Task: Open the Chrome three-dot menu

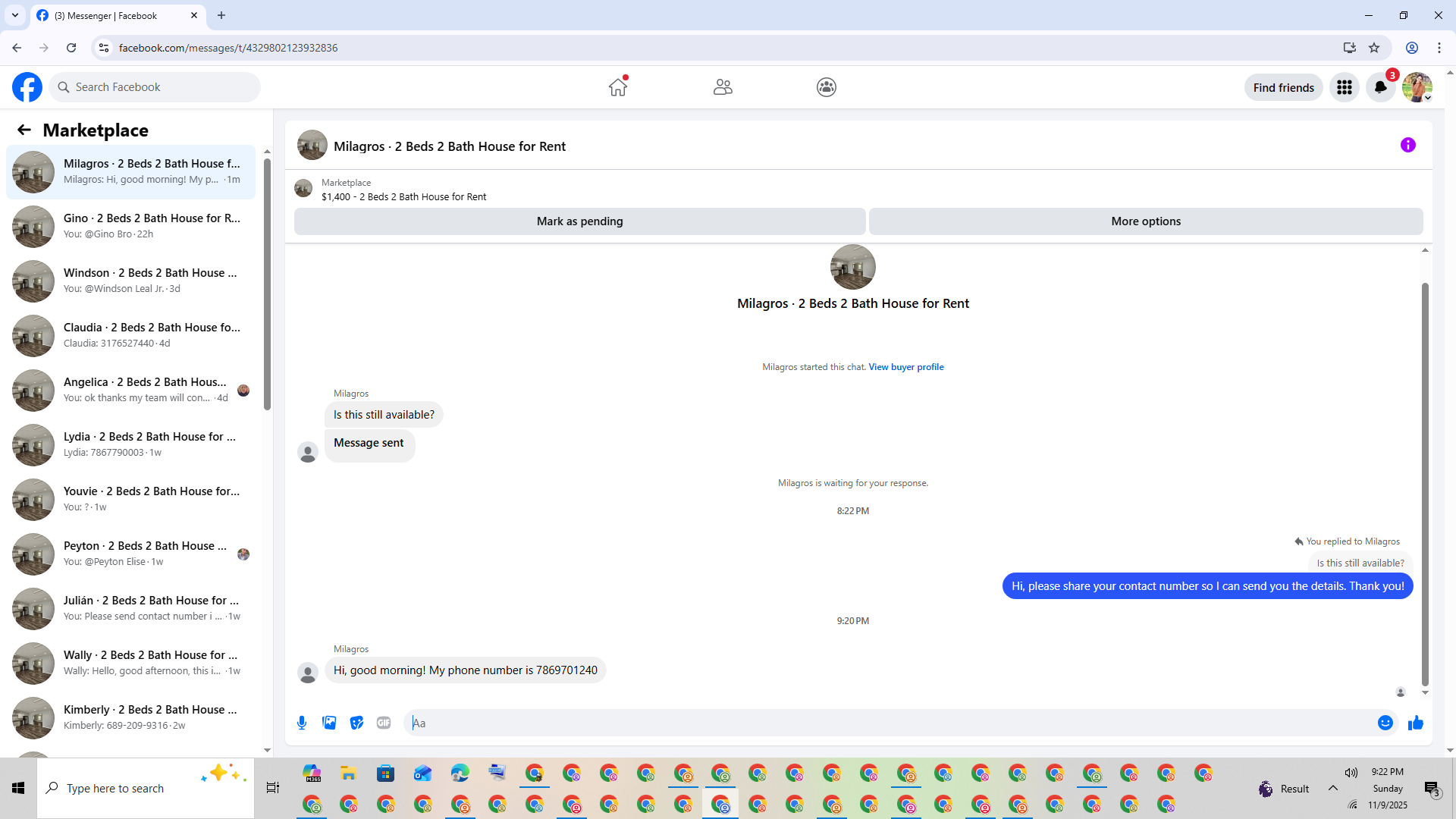Action: (1439, 48)
